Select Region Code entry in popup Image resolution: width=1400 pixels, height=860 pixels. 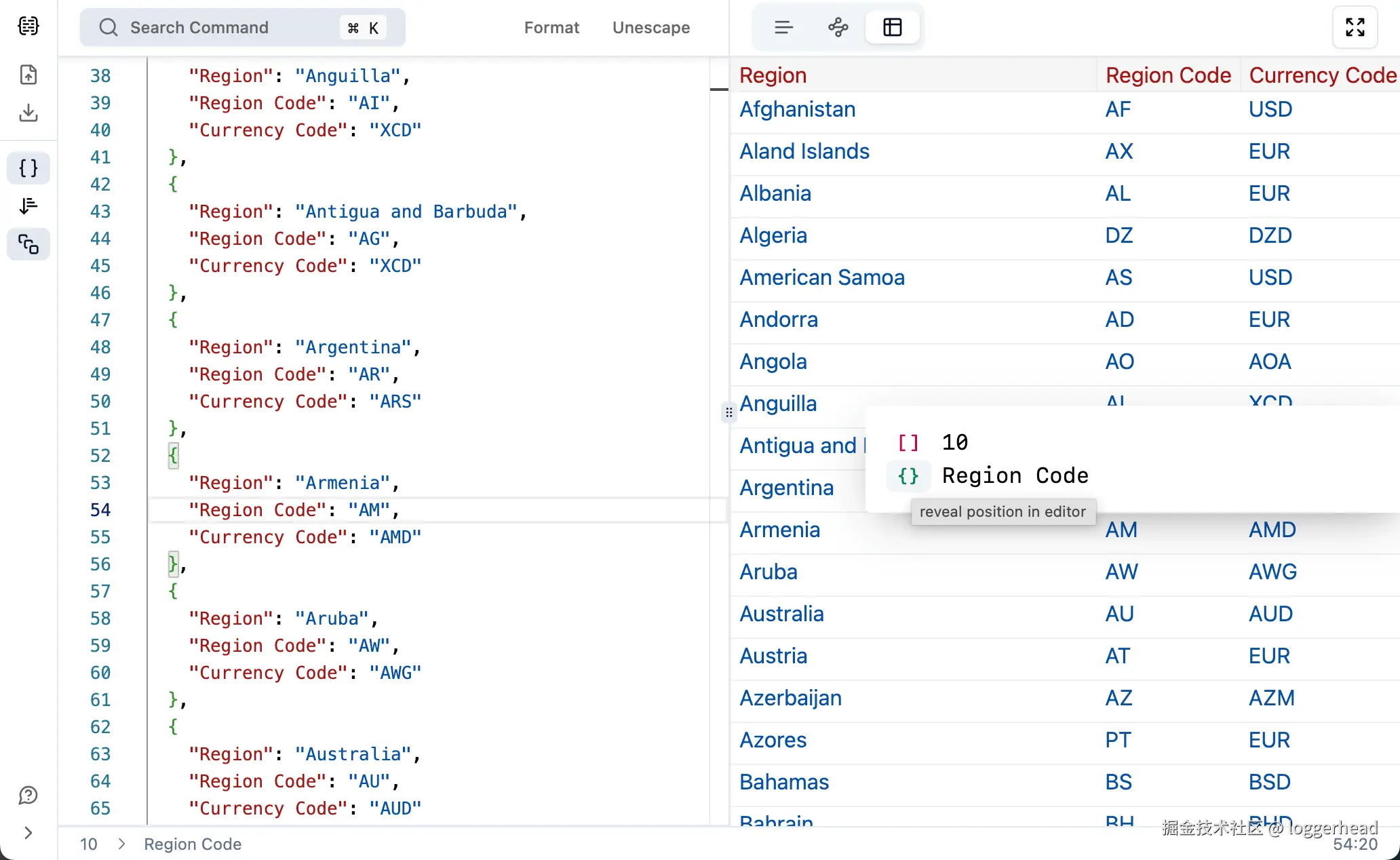point(1015,475)
